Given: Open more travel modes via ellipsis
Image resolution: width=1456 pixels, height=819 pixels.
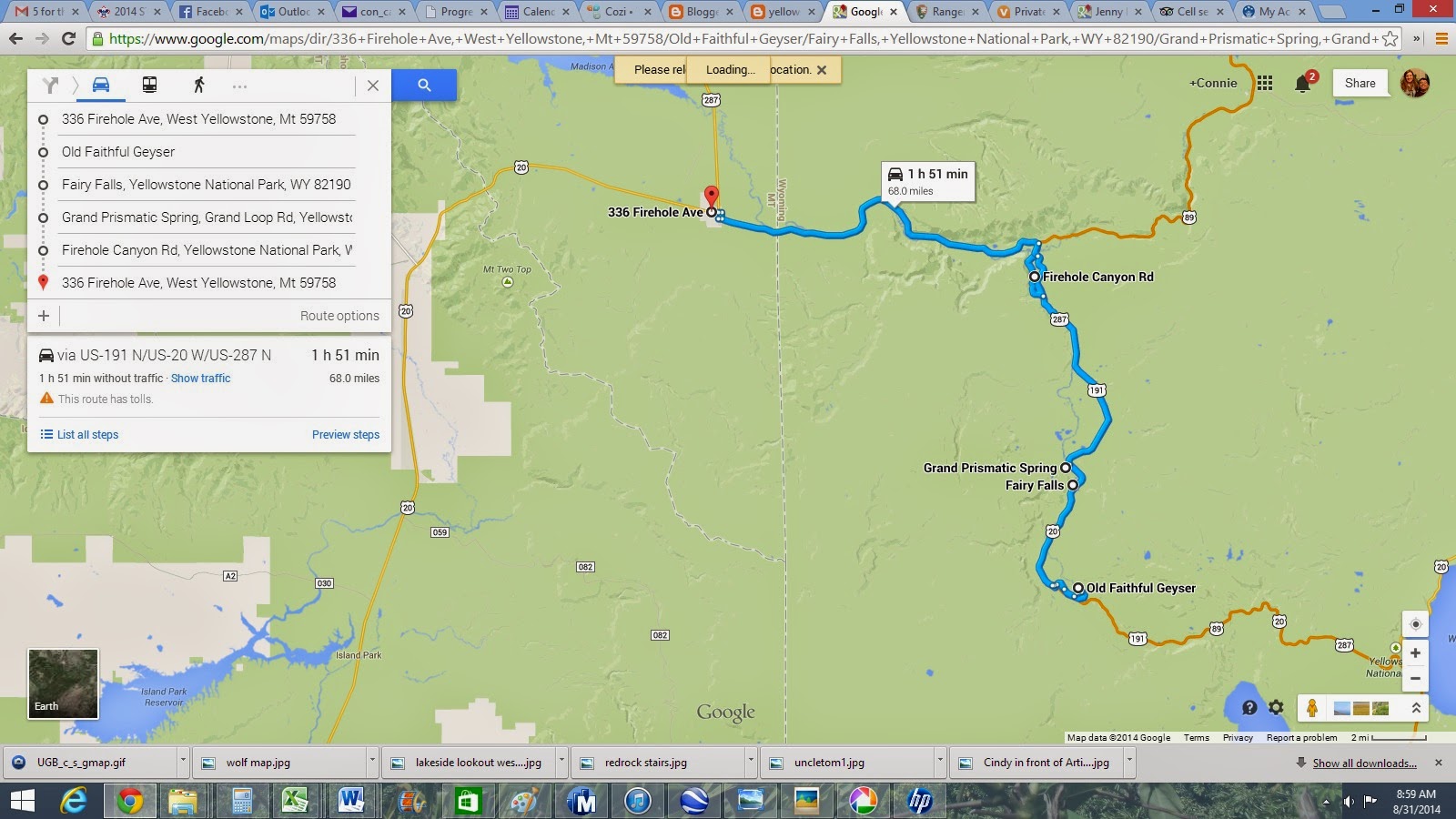Looking at the screenshot, I should pyautogui.click(x=239, y=86).
